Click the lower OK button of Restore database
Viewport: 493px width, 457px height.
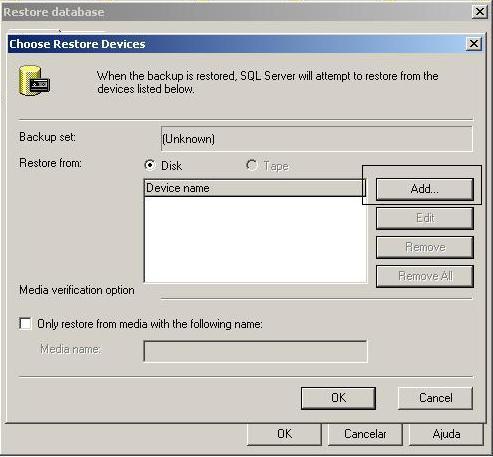(284, 434)
